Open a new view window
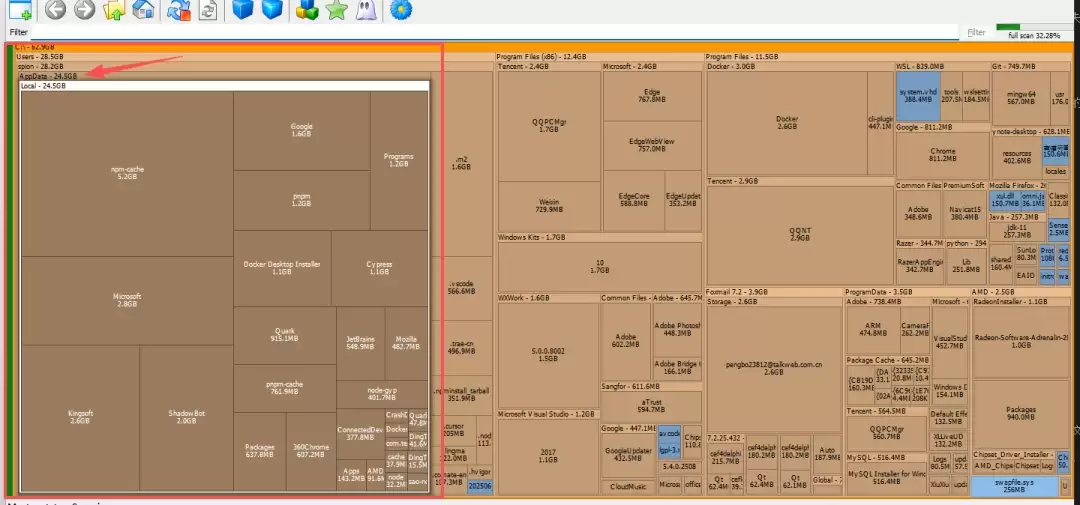The height and width of the screenshot is (505, 1080). 20,9
